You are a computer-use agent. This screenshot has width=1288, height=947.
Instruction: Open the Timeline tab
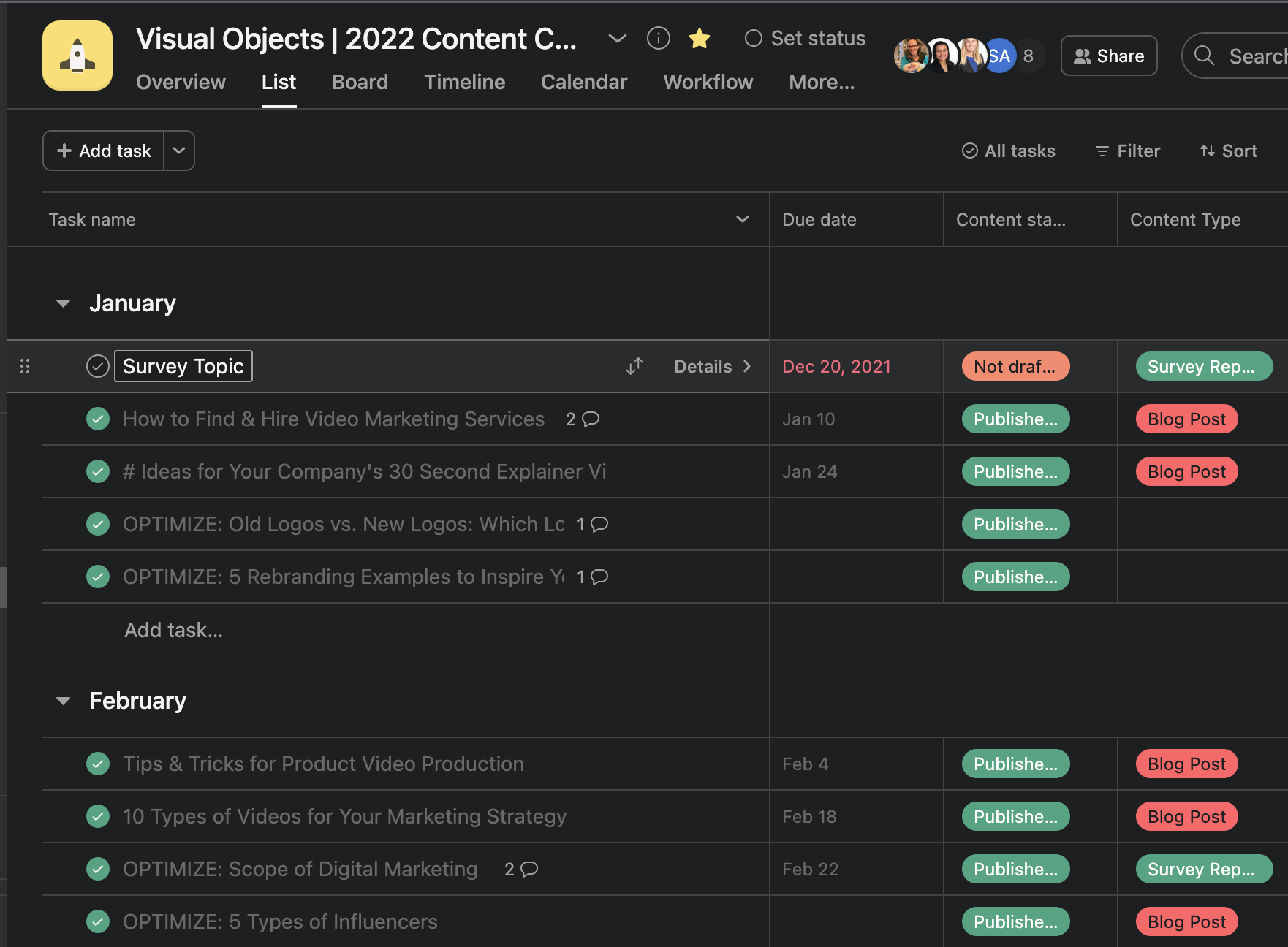(464, 82)
